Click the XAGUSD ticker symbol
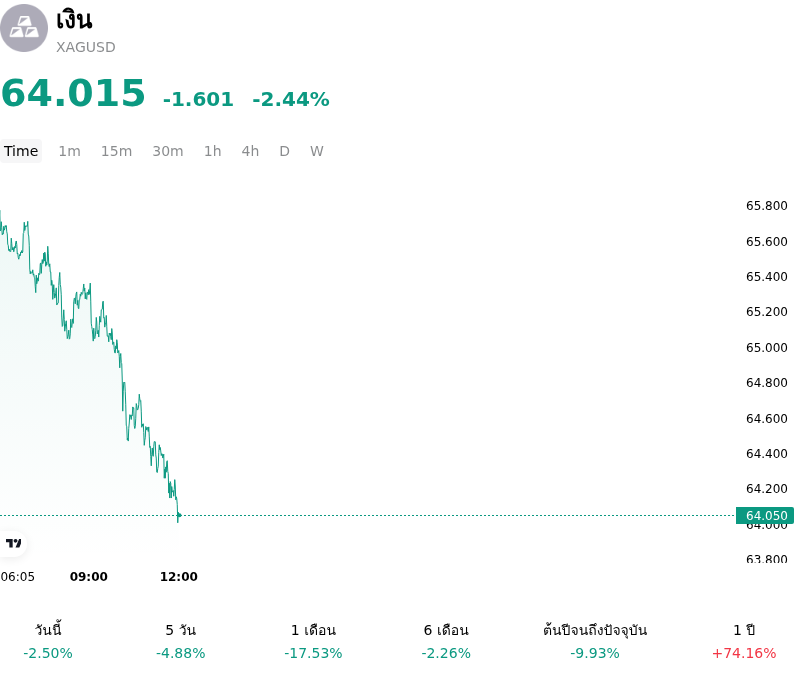This screenshot has width=800, height=673. point(86,47)
